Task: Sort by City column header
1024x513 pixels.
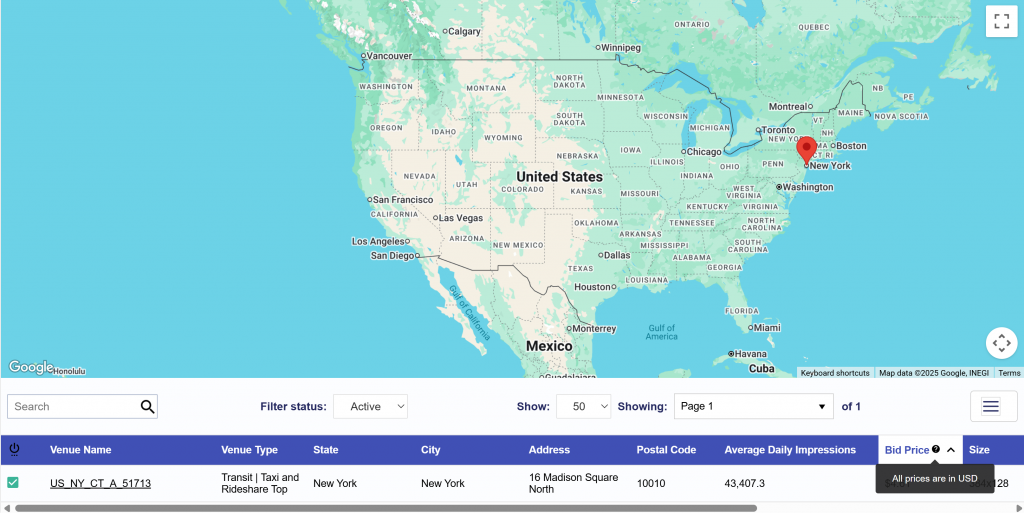Action: point(430,450)
